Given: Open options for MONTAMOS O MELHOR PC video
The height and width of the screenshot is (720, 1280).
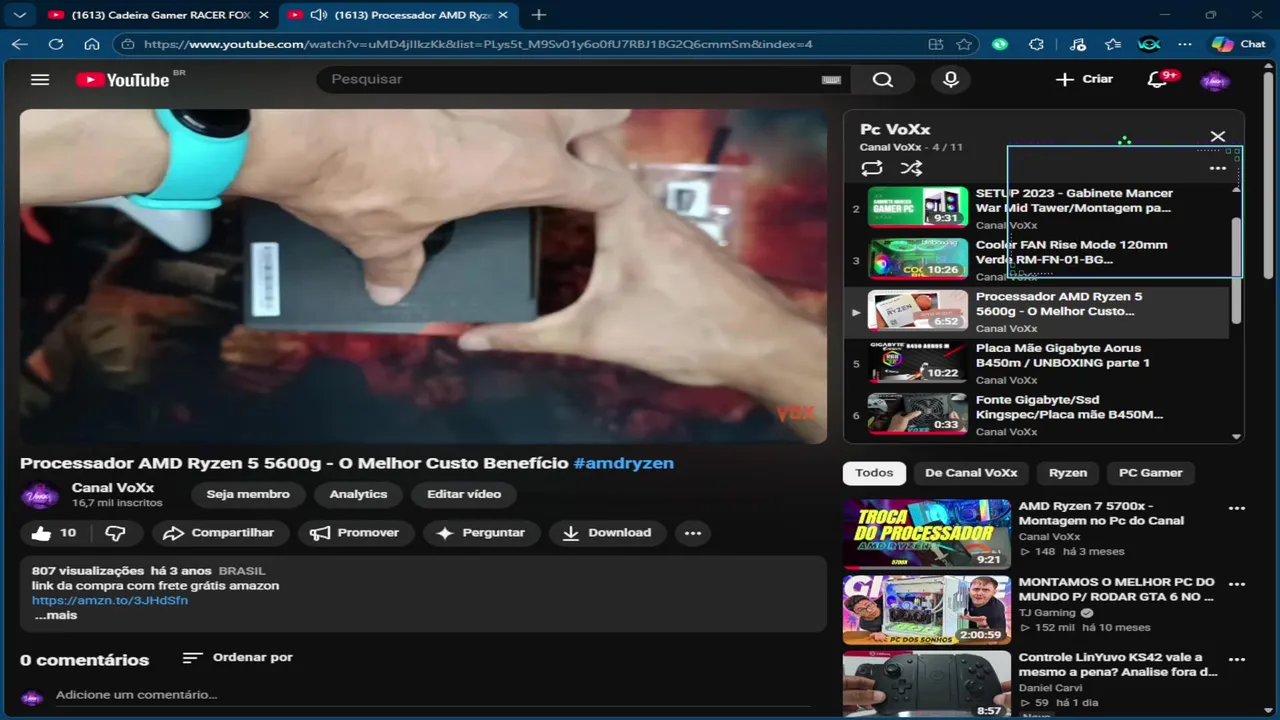Looking at the screenshot, I should pos(1237,584).
